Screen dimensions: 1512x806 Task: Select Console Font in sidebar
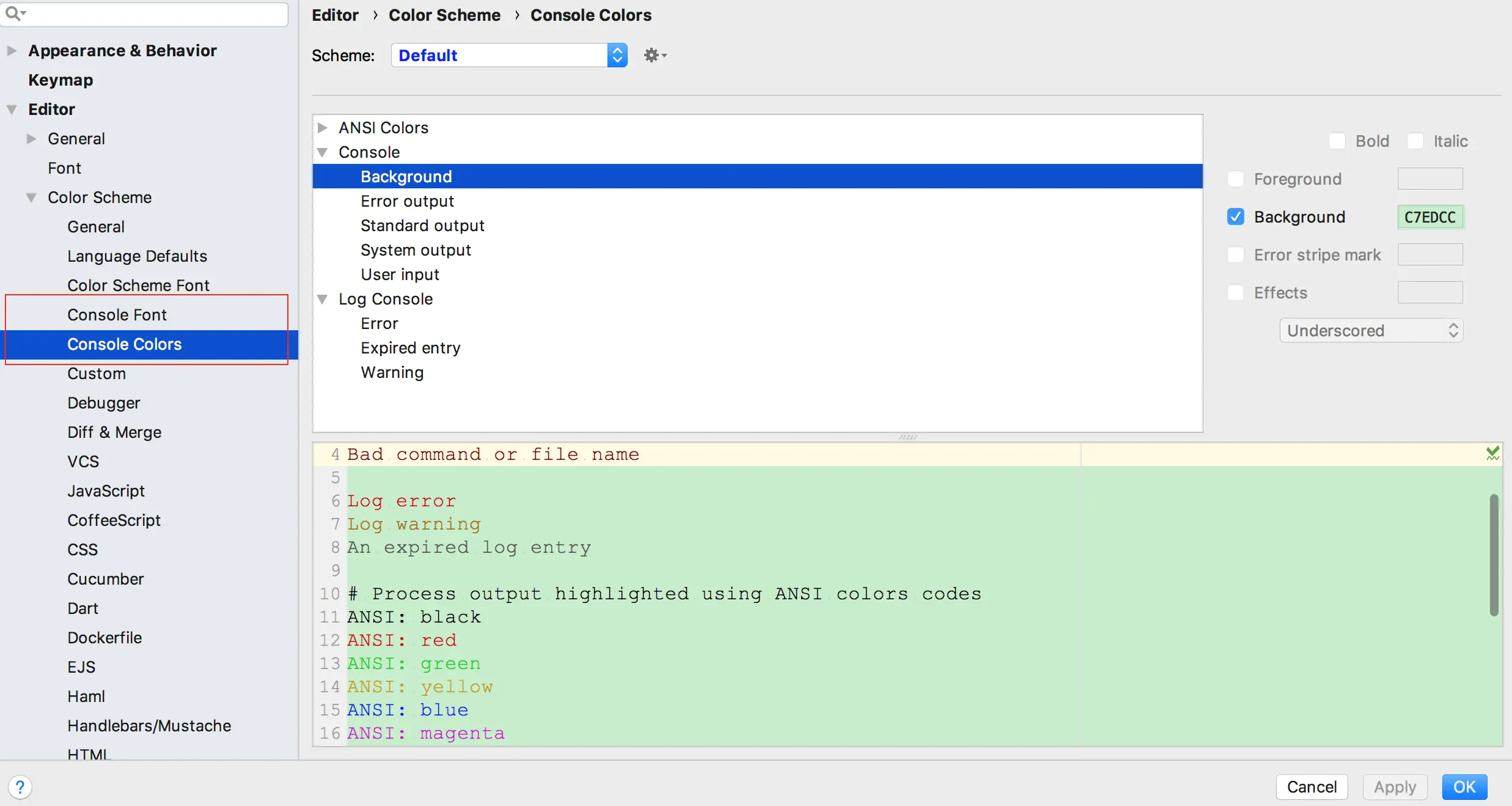tap(117, 315)
